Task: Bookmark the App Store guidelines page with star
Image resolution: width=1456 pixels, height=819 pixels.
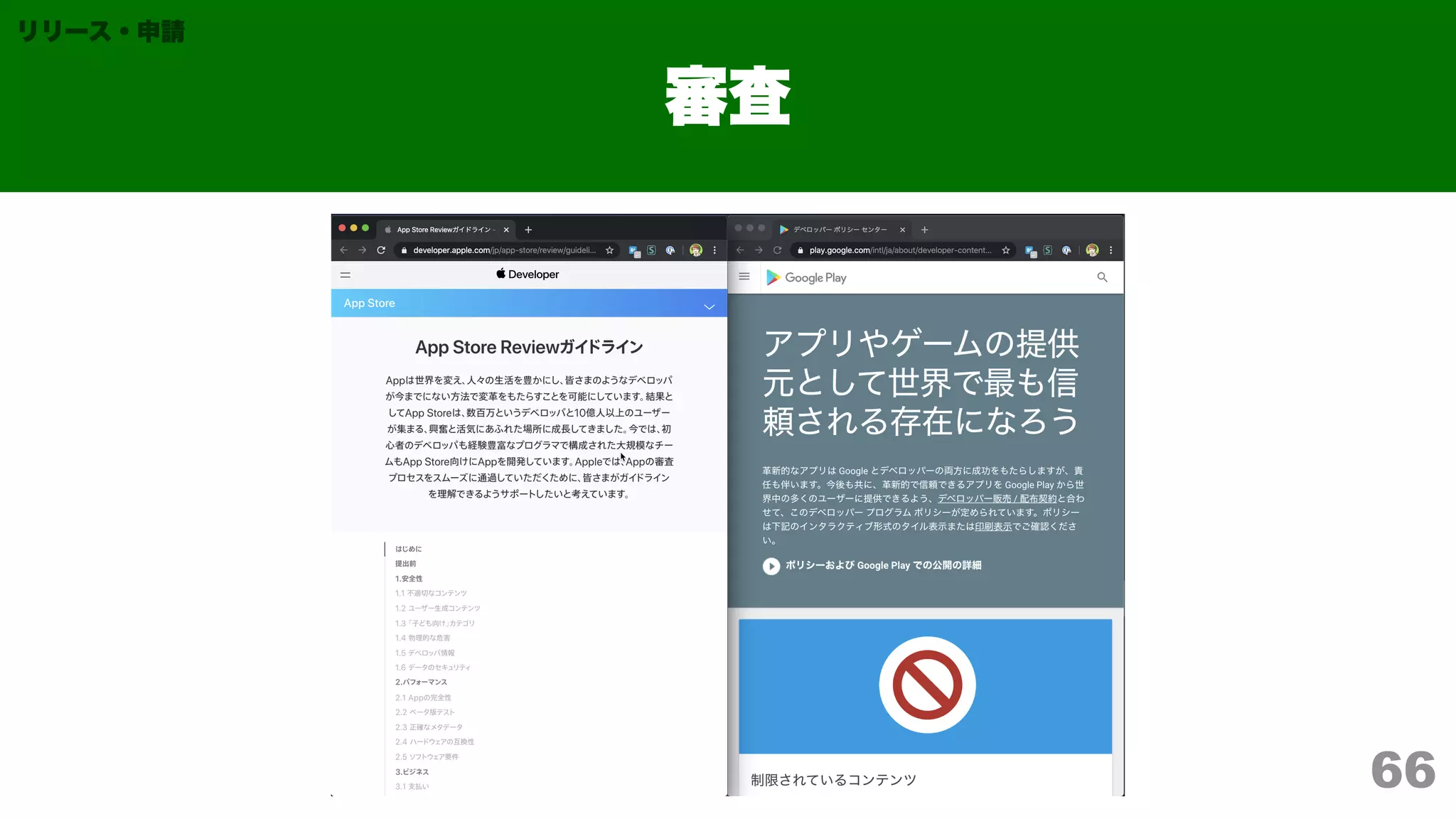Action: pyautogui.click(x=609, y=250)
